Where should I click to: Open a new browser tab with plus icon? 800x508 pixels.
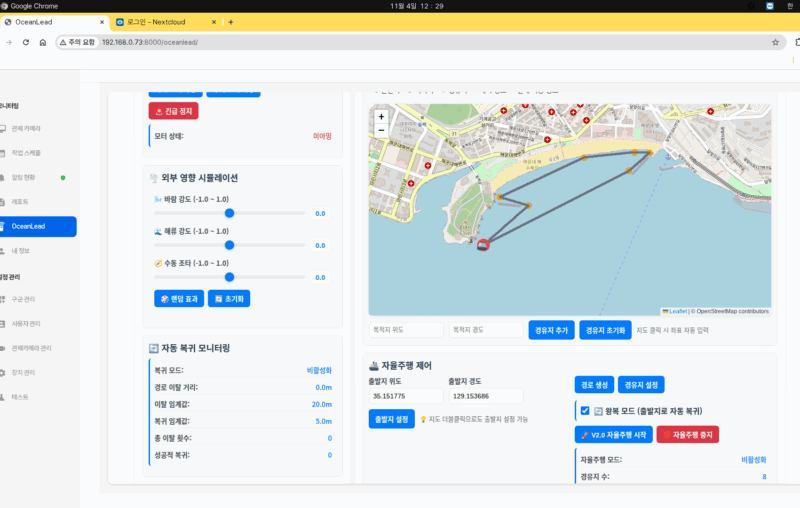(x=231, y=21)
